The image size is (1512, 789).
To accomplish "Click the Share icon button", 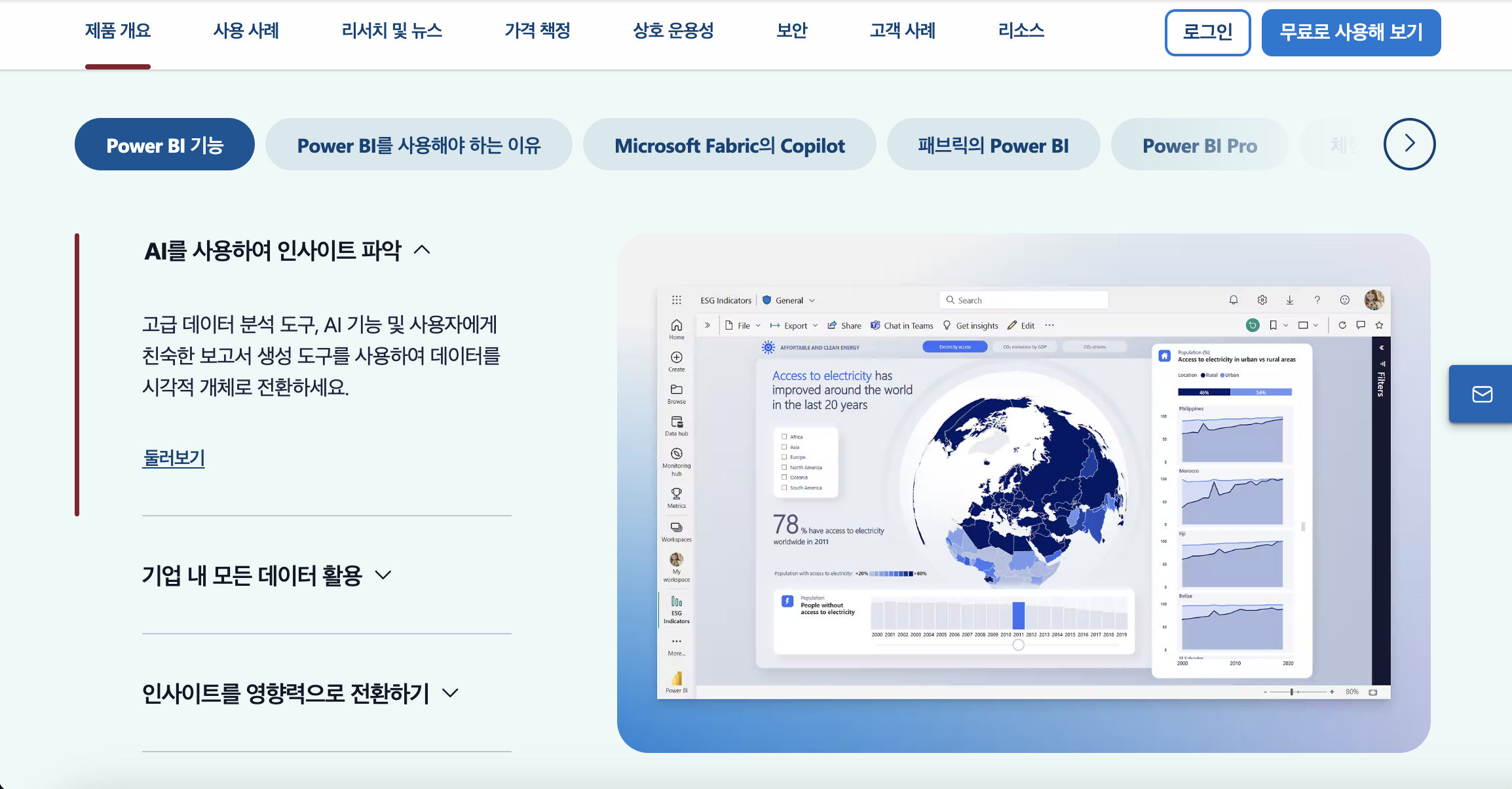I will 844,326.
